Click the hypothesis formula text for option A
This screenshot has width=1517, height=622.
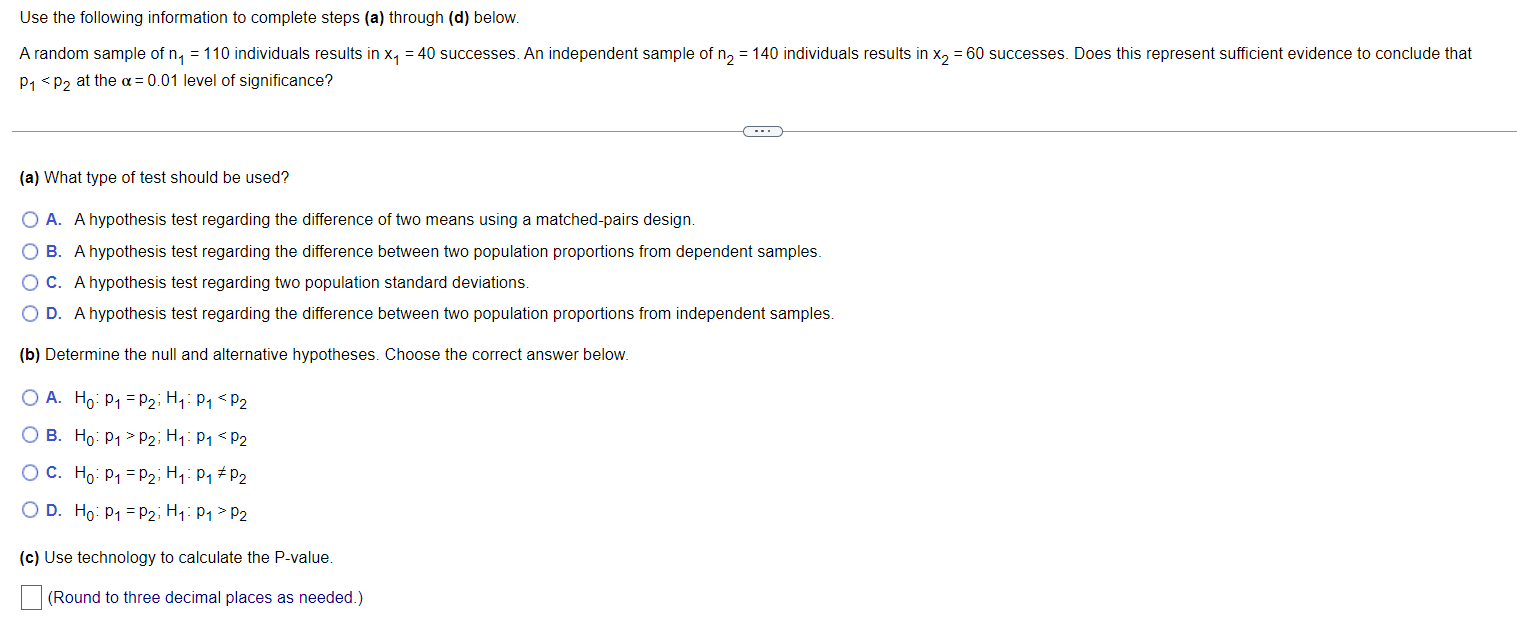pos(160,399)
